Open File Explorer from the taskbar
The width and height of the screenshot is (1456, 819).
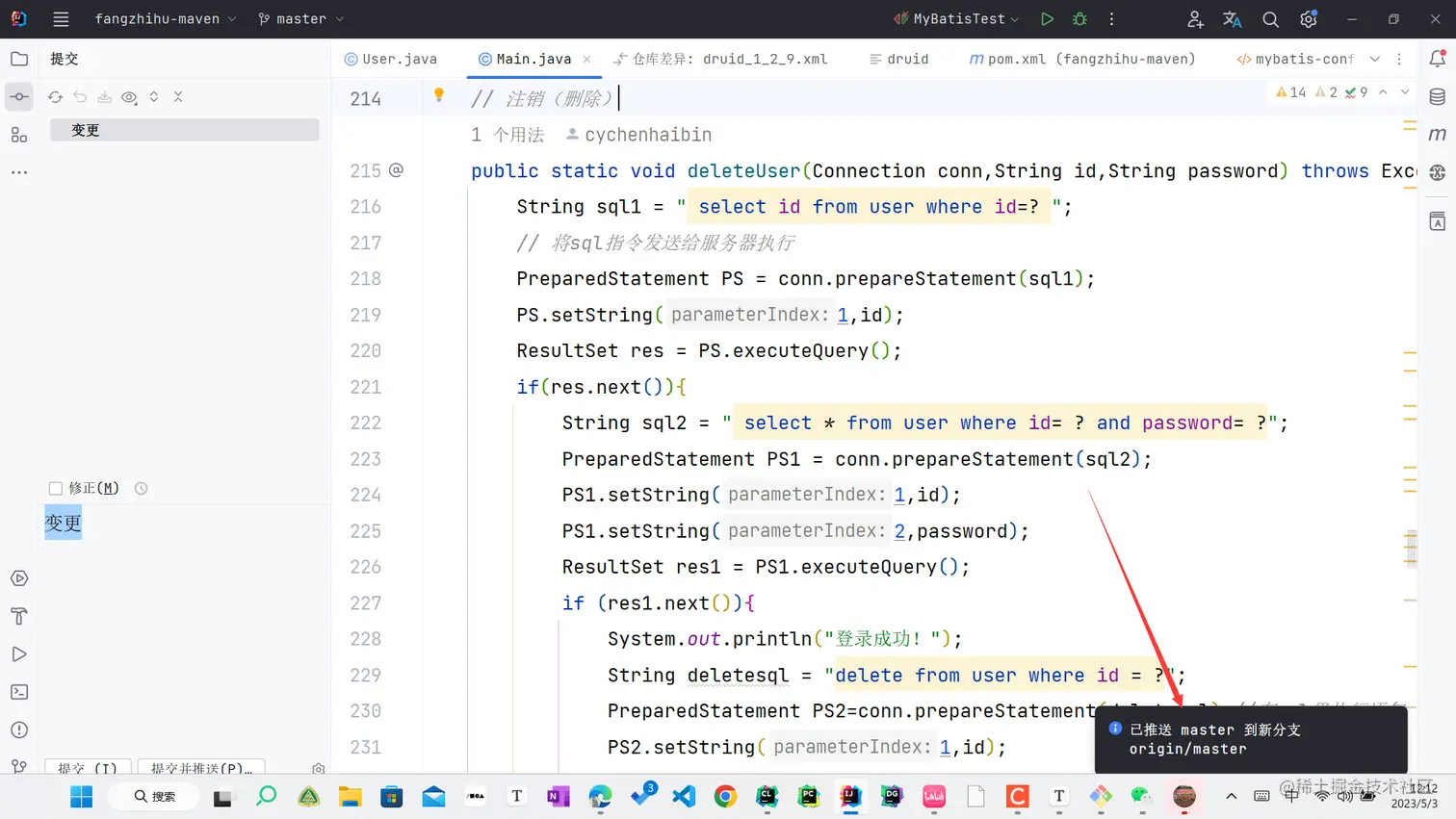pos(350,797)
